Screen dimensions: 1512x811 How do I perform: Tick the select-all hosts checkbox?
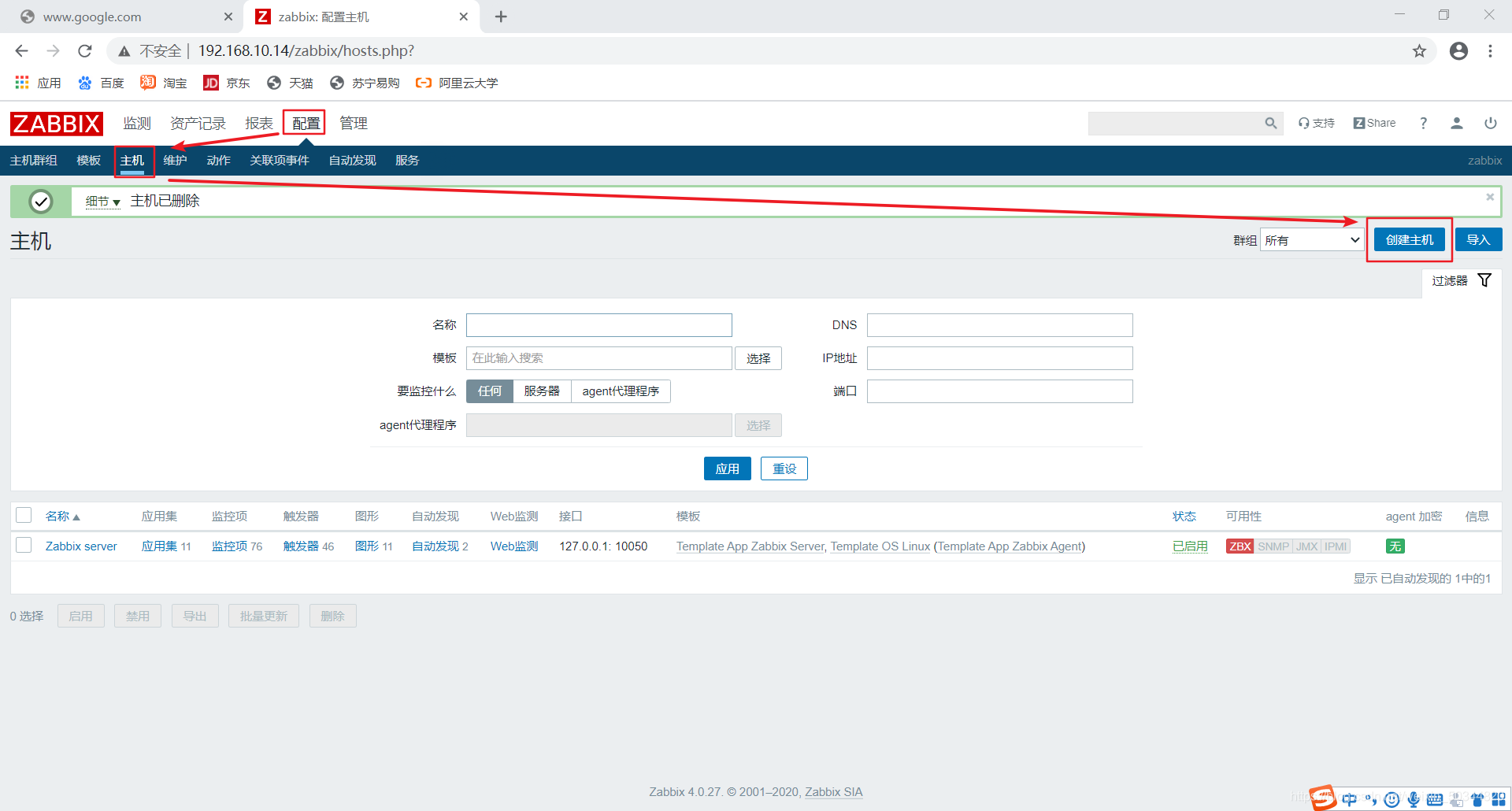pos(24,516)
